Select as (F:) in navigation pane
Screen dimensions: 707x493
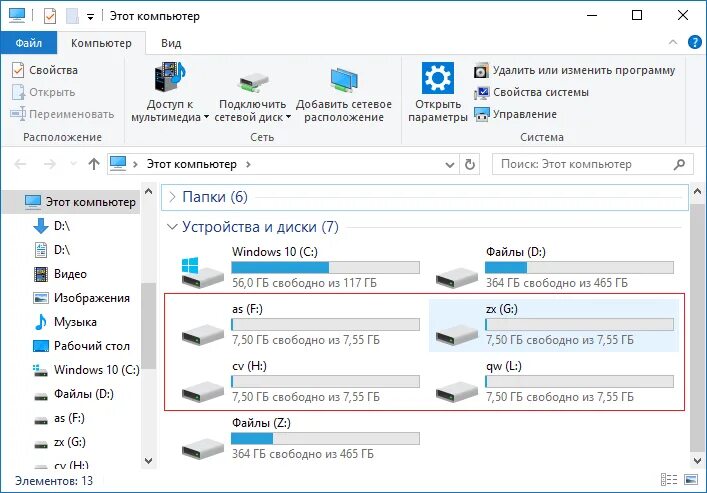pos(59,418)
